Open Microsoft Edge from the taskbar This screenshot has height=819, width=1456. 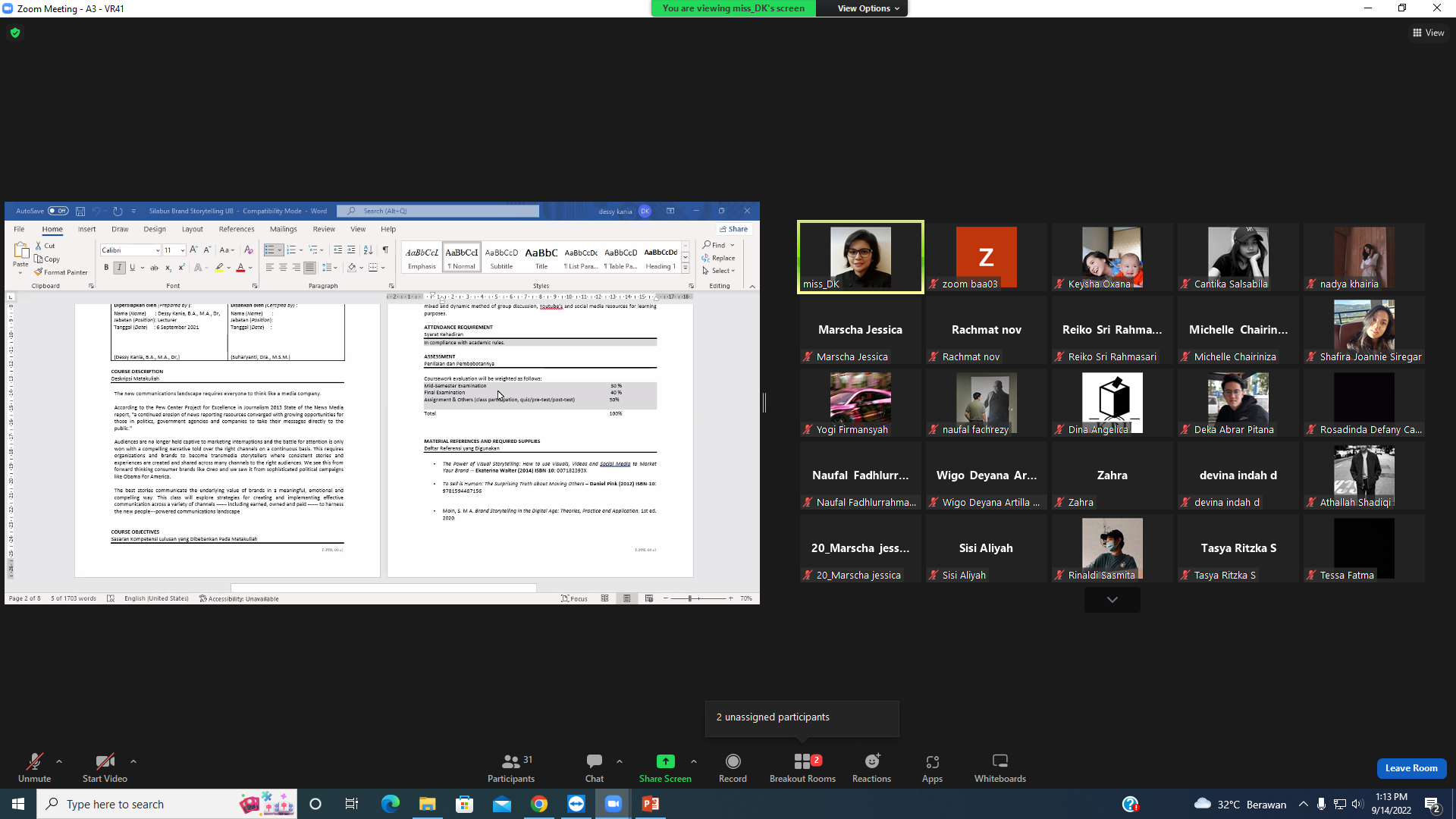click(391, 804)
